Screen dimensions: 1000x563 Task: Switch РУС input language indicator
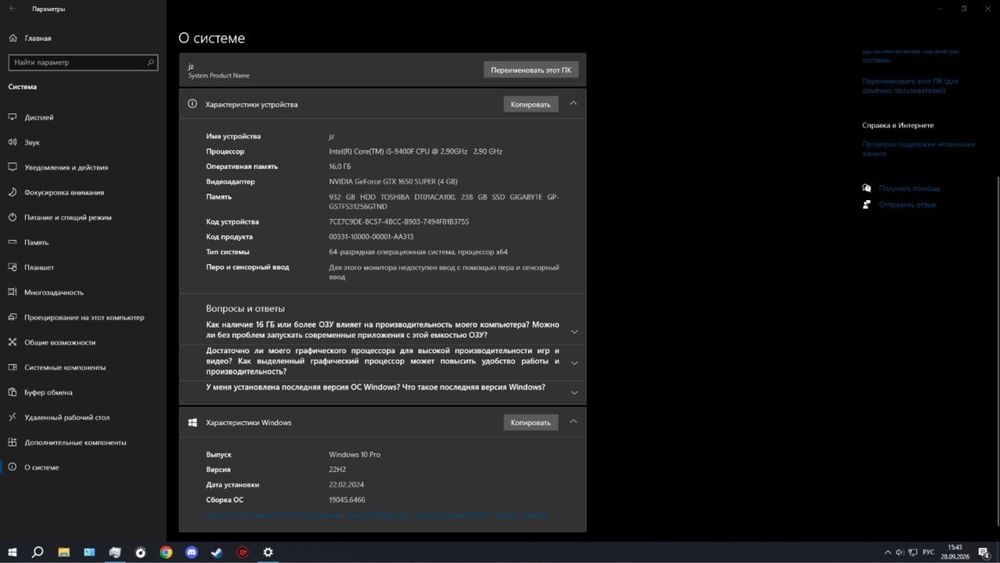[x=928, y=552]
